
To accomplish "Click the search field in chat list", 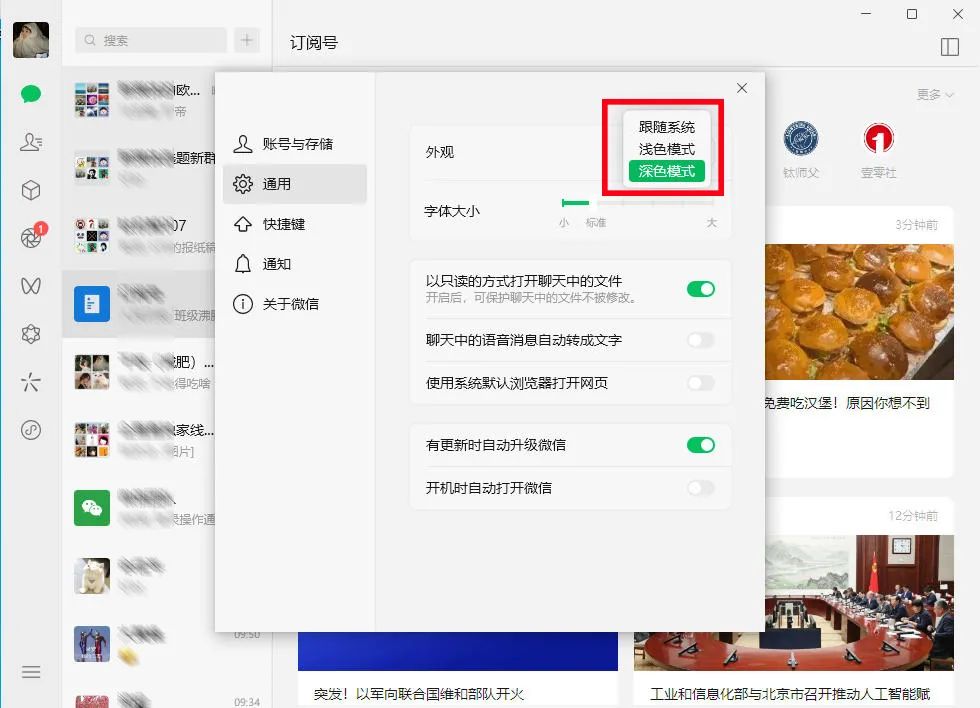I will (x=151, y=40).
